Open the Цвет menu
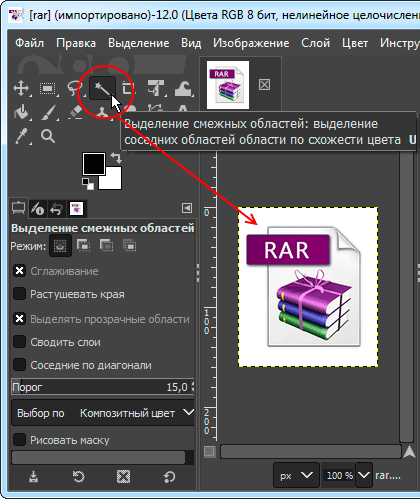Screen dimensions: 420x499 355,43
